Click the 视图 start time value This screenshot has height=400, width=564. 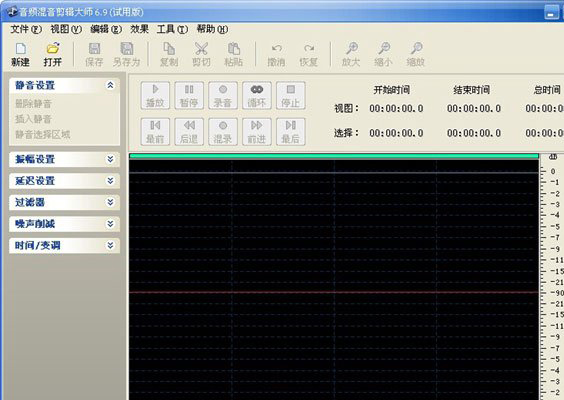tap(396, 108)
